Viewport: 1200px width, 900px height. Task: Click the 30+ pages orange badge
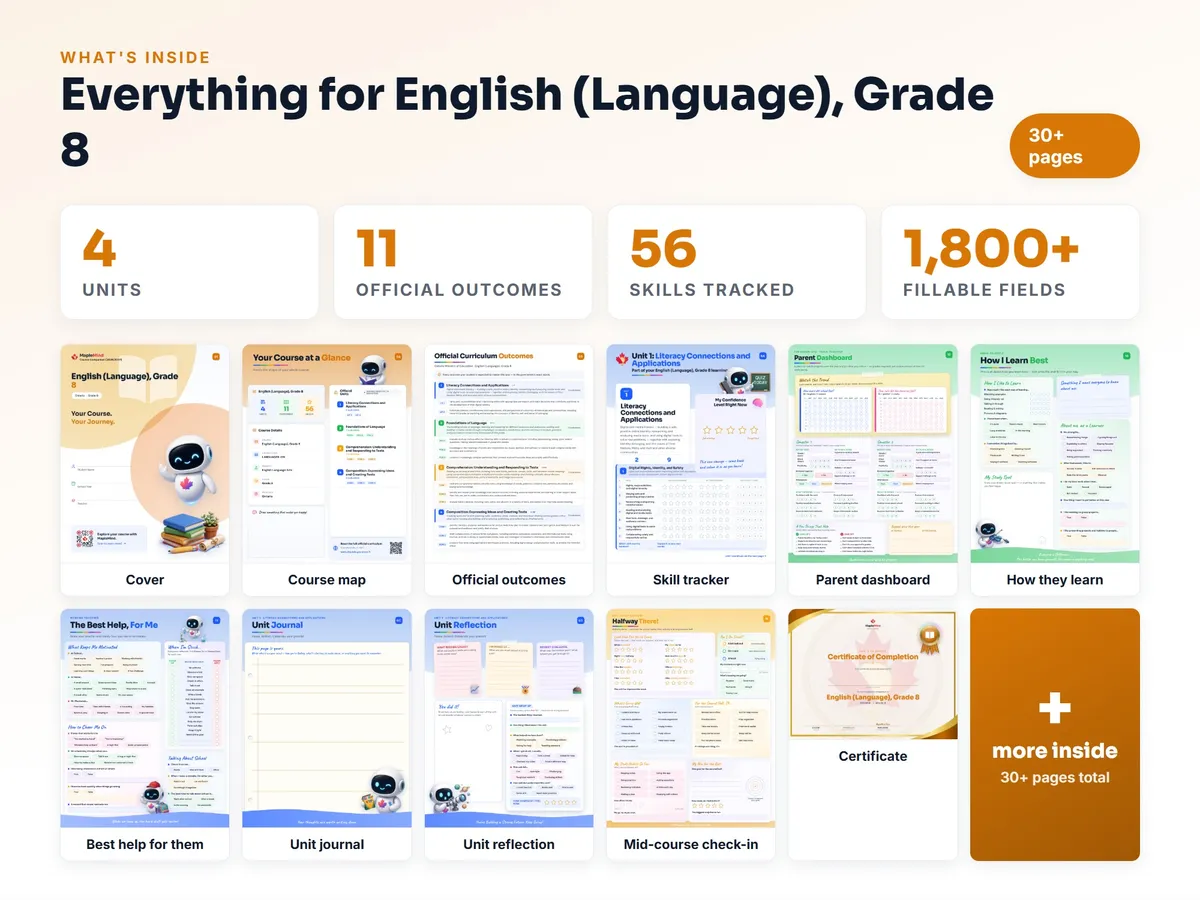[x=1075, y=146]
